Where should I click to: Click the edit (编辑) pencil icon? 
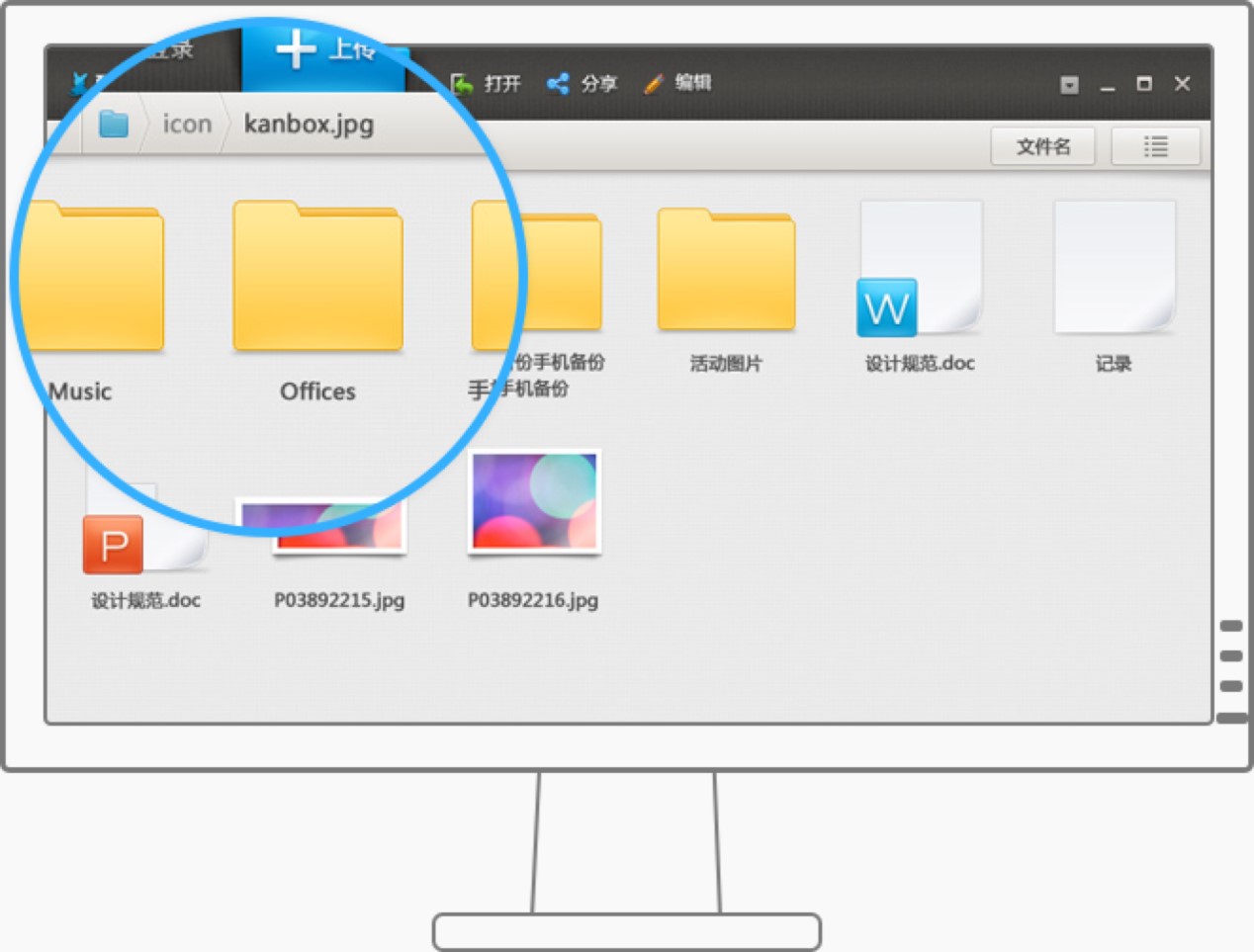point(653,84)
